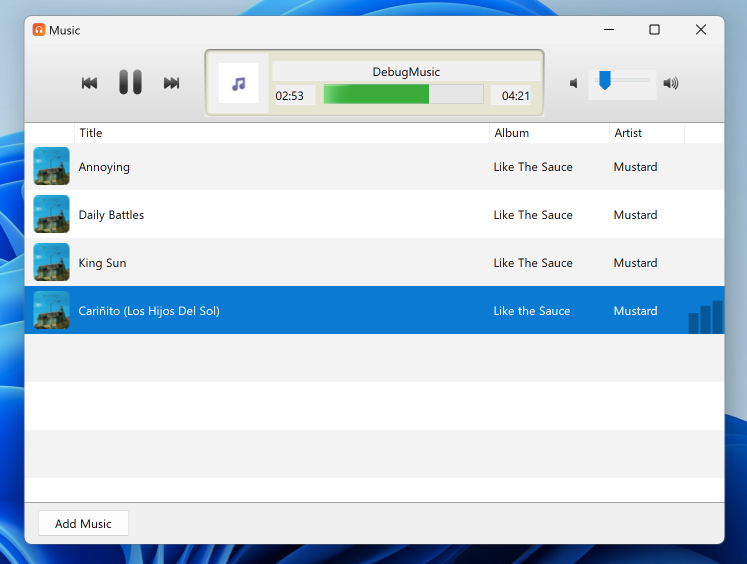Click Mustard artist in King Sun row
This screenshot has height=564, width=747.
point(635,263)
